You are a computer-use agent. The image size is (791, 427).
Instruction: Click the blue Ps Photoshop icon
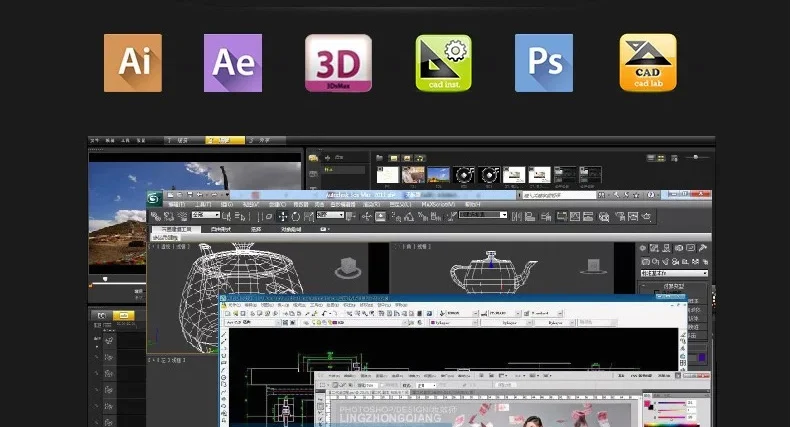click(x=544, y=63)
